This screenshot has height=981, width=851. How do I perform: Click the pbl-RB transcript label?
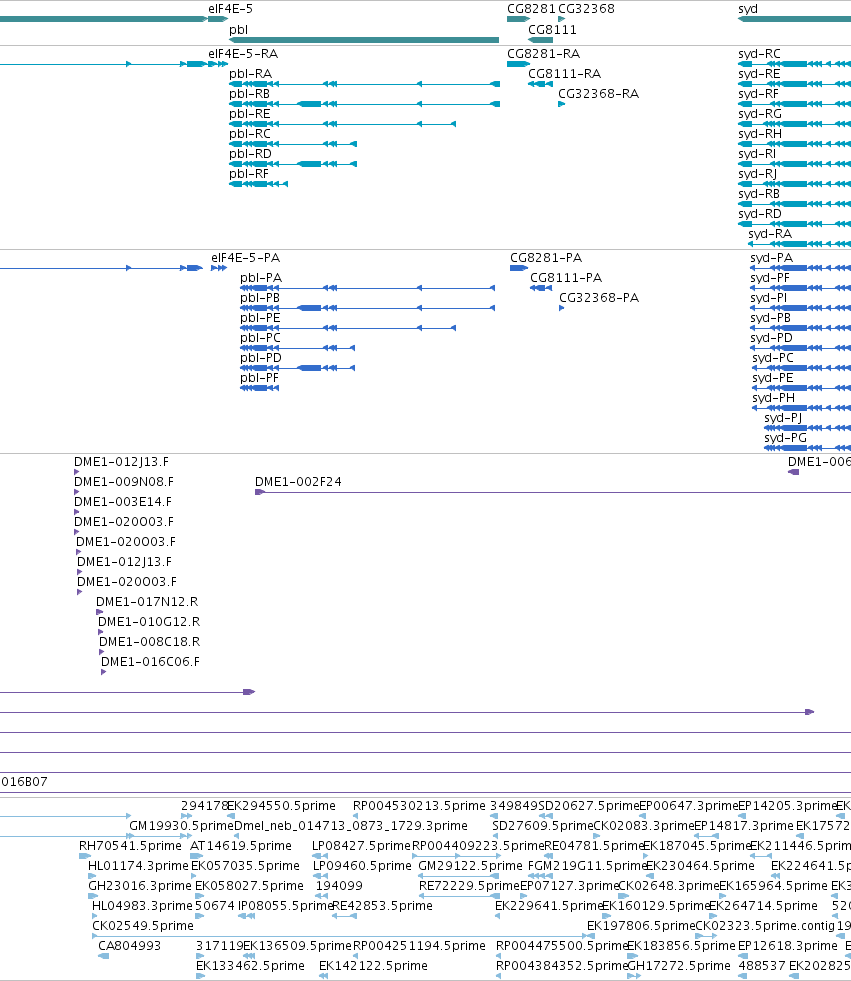[x=250, y=94]
